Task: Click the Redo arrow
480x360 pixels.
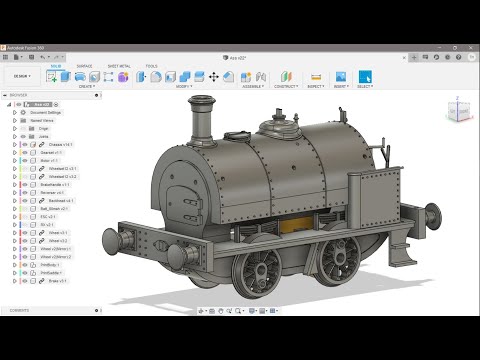Action: [x=56, y=57]
